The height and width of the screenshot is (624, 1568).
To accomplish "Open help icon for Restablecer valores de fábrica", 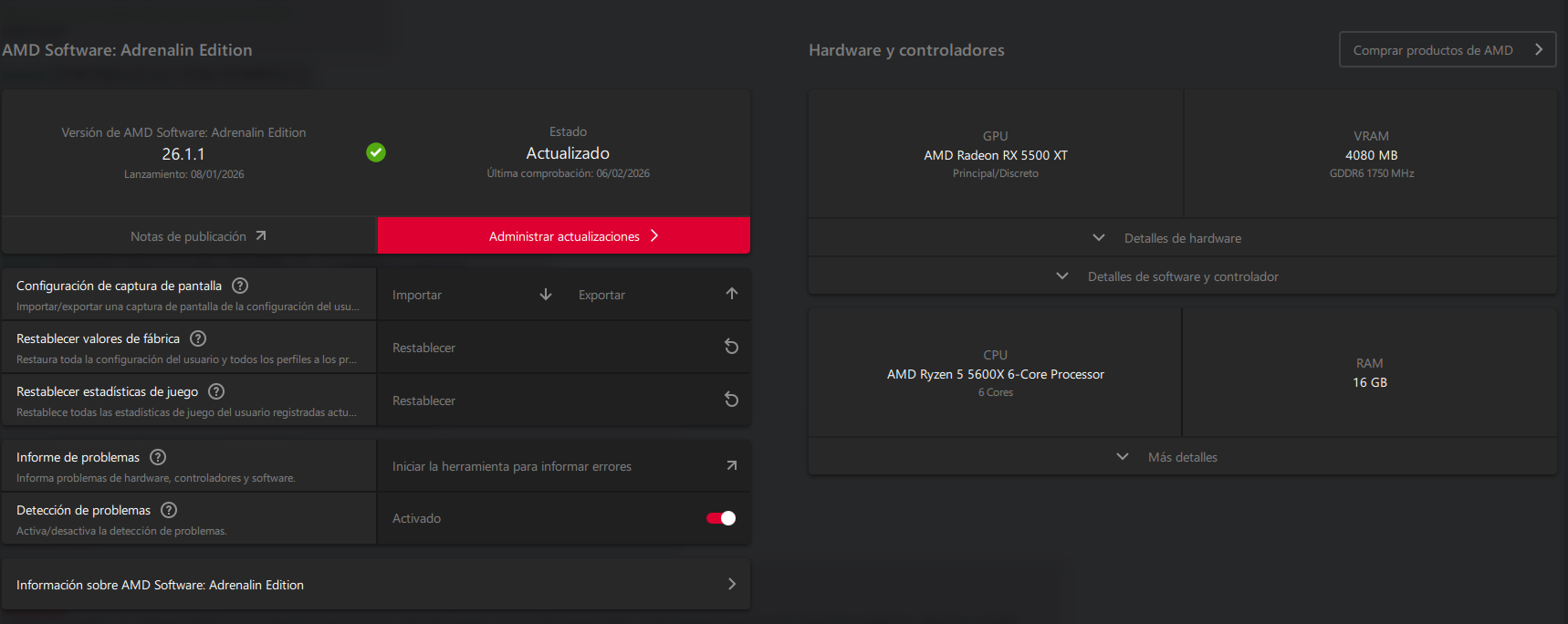I will point(198,338).
